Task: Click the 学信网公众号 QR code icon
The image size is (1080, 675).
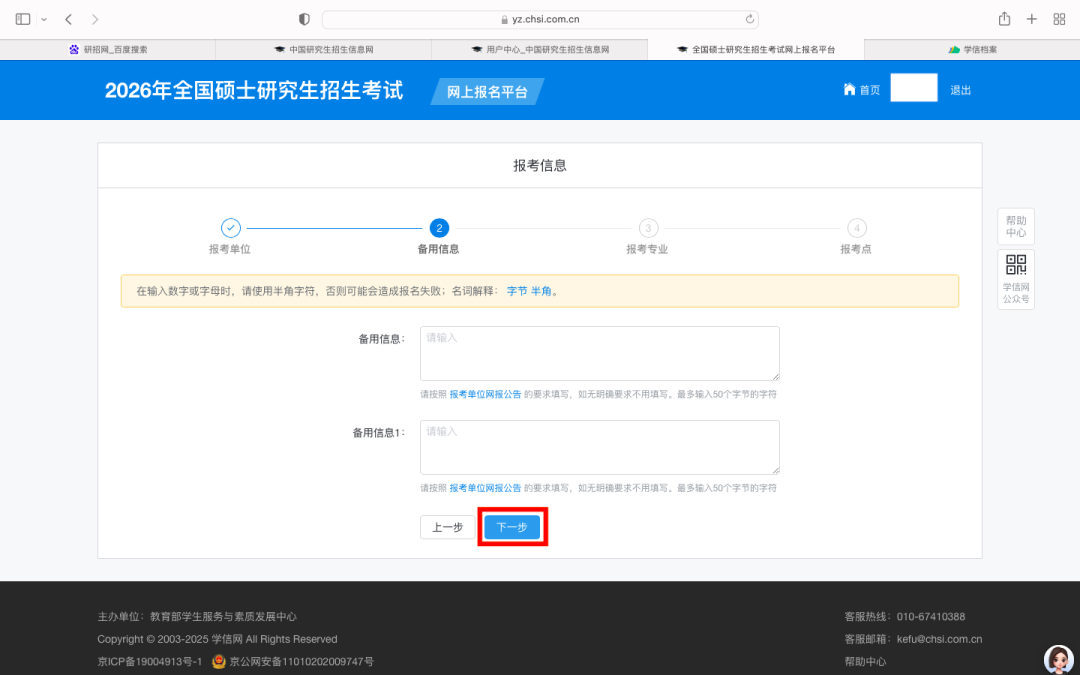Action: (x=1016, y=265)
